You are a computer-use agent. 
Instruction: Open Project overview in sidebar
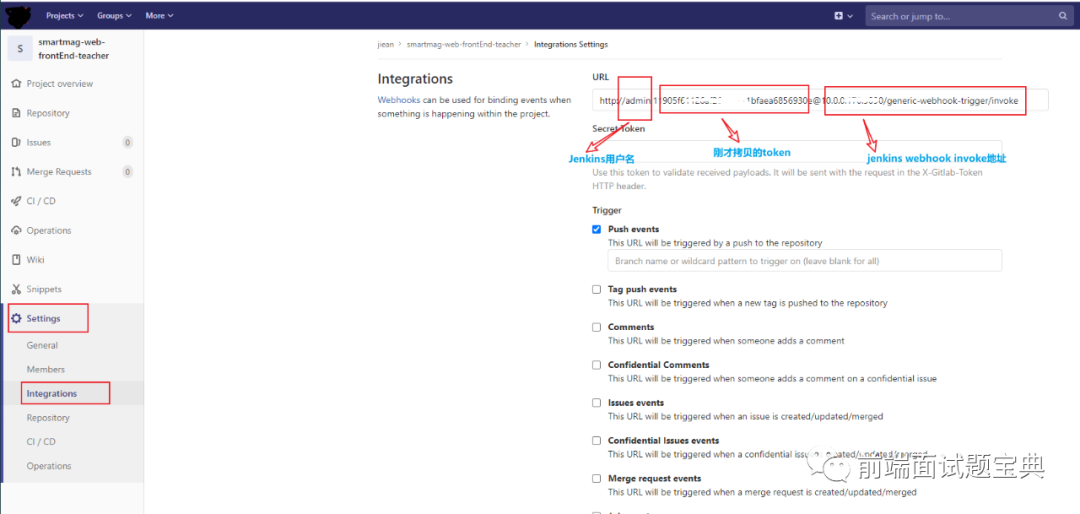click(60, 83)
